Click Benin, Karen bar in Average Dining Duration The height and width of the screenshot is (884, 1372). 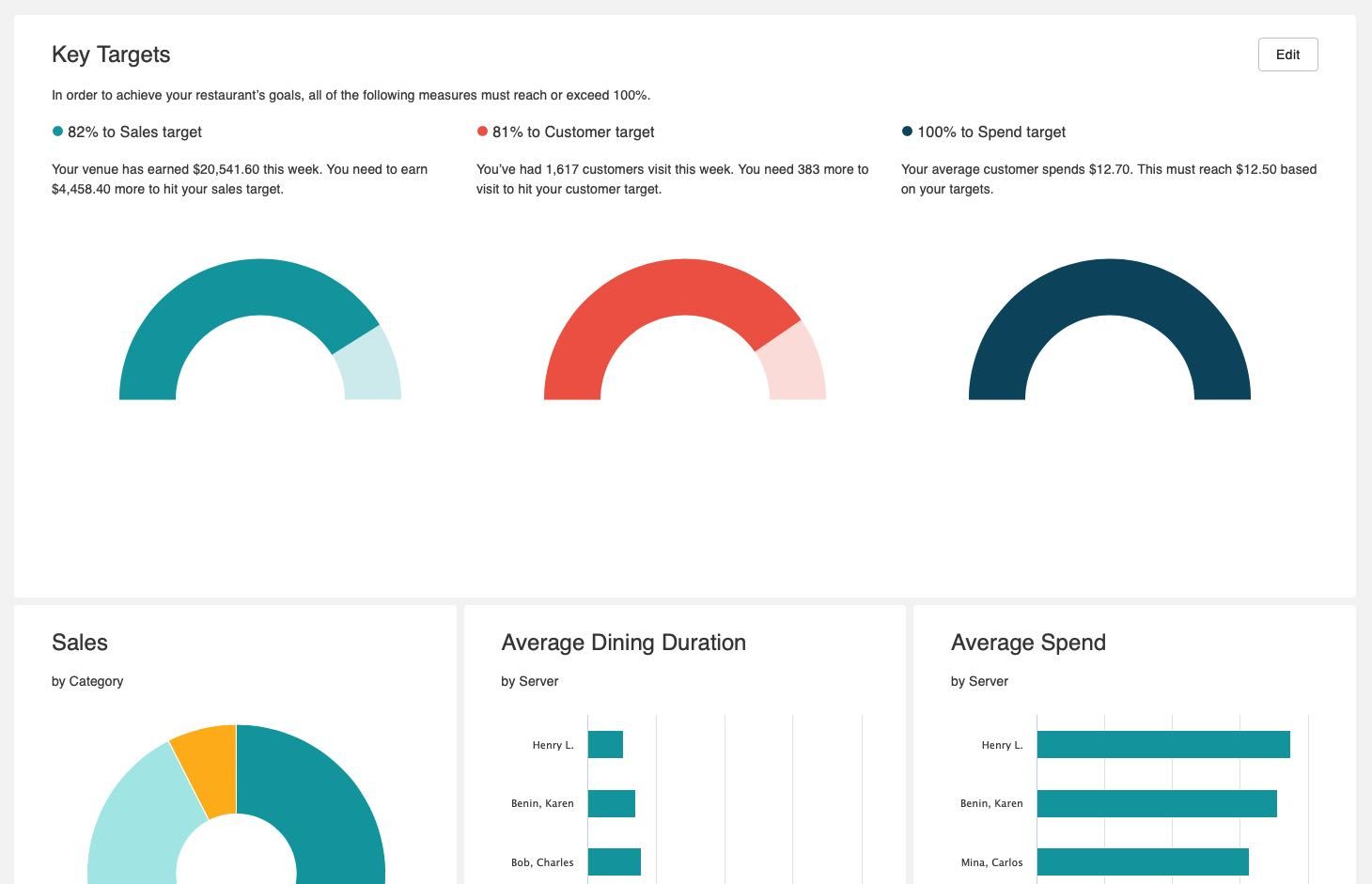pyautogui.click(x=612, y=803)
